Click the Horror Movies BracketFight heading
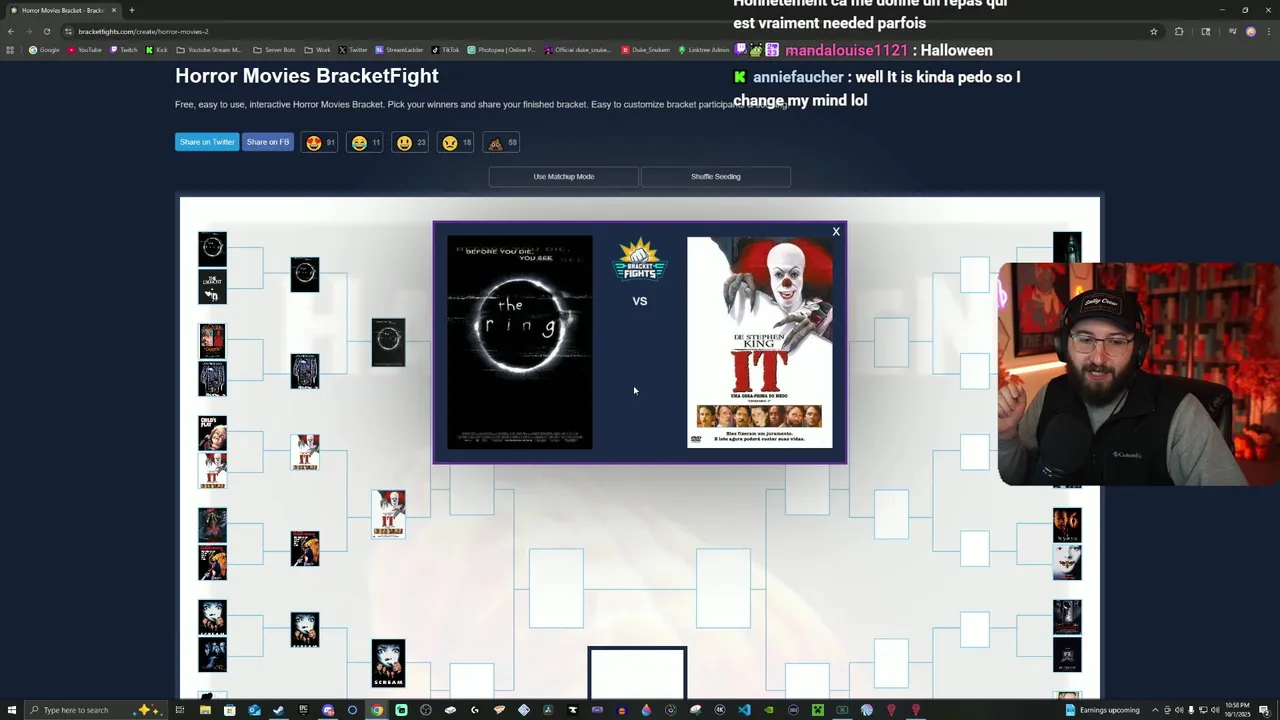 click(307, 76)
